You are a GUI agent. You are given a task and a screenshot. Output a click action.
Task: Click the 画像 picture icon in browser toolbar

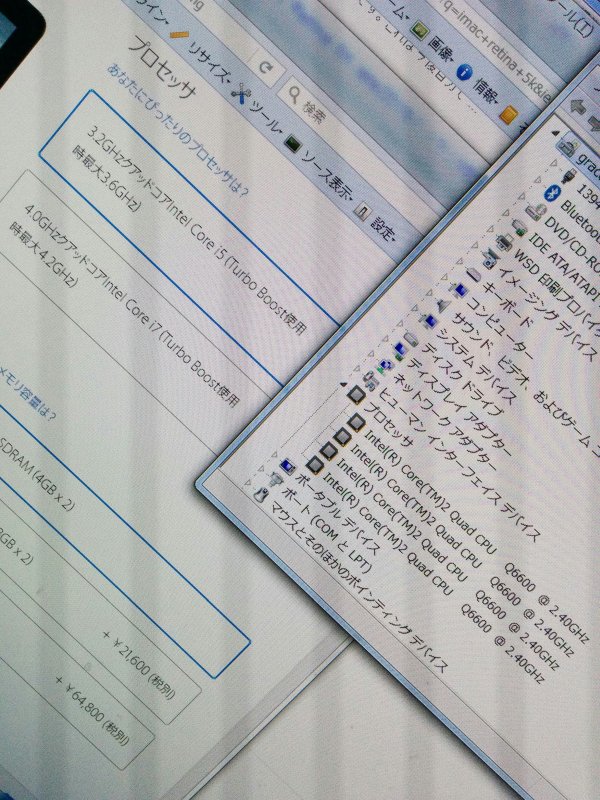419,29
